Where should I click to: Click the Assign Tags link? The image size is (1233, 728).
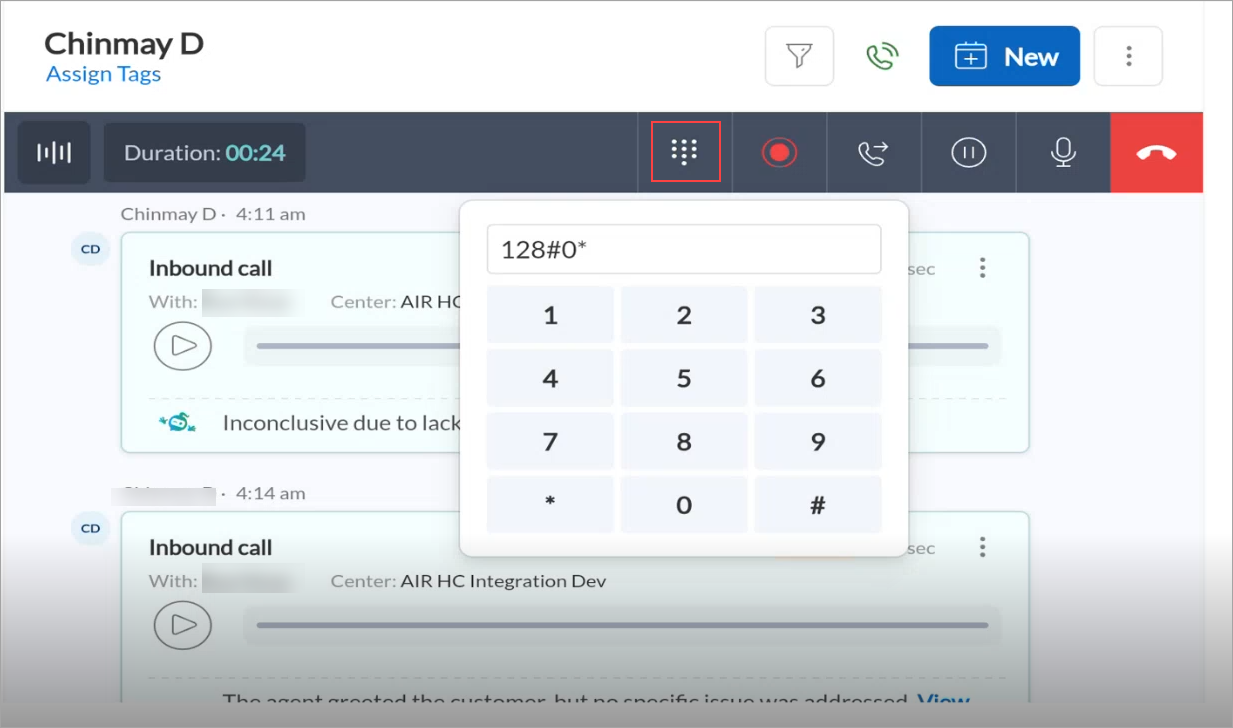click(103, 75)
